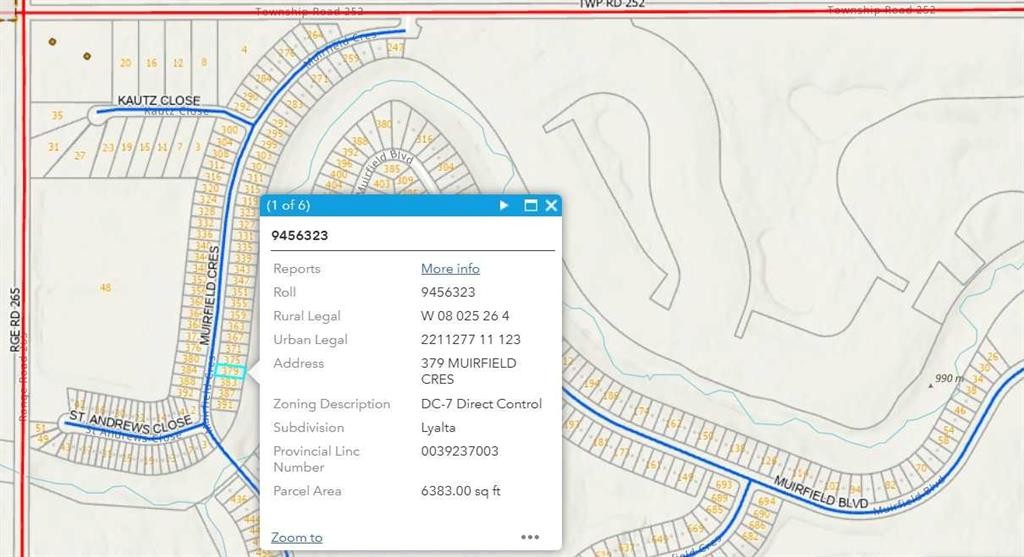Click the popup title bar reading 1 of 6

pyautogui.click(x=380, y=206)
